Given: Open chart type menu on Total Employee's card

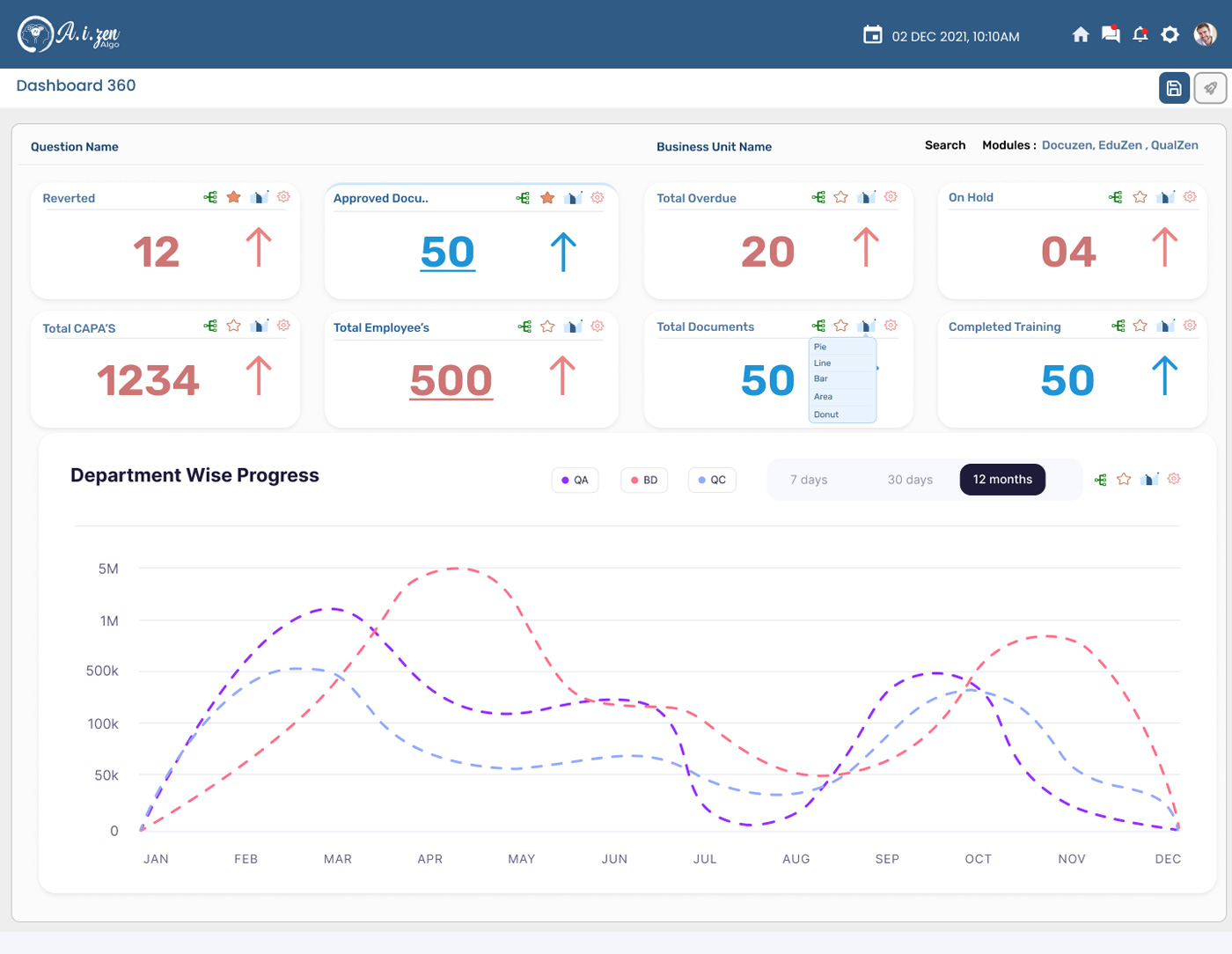Looking at the screenshot, I should tap(573, 327).
